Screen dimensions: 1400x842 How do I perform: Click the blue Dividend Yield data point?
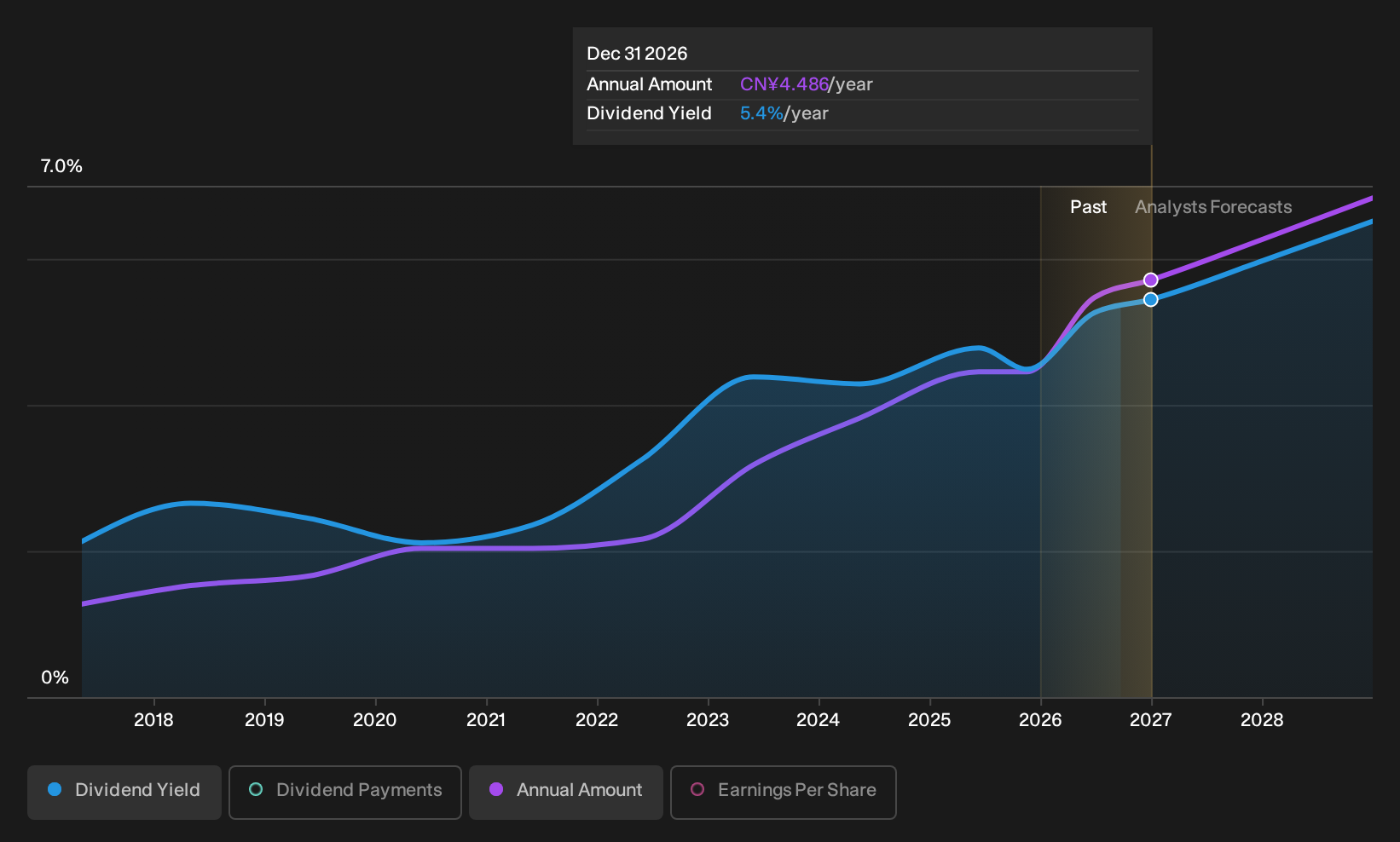[1151, 299]
